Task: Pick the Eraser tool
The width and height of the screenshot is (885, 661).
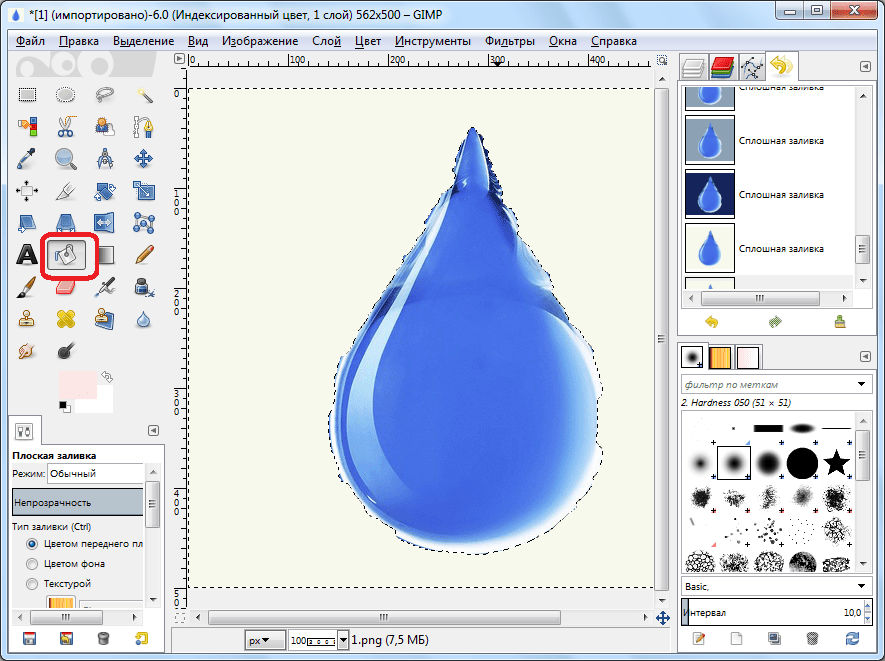Action: click(66, 288)
